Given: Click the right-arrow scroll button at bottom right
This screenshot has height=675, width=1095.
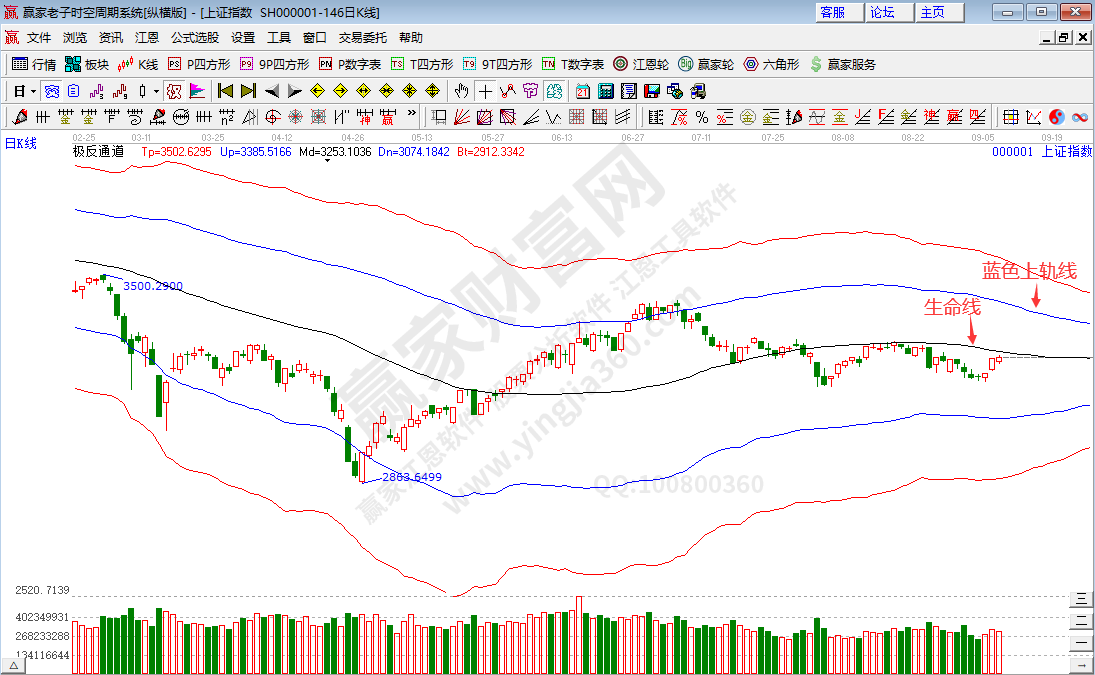Looking at the screenshot, I should (x=1082, y=664).
